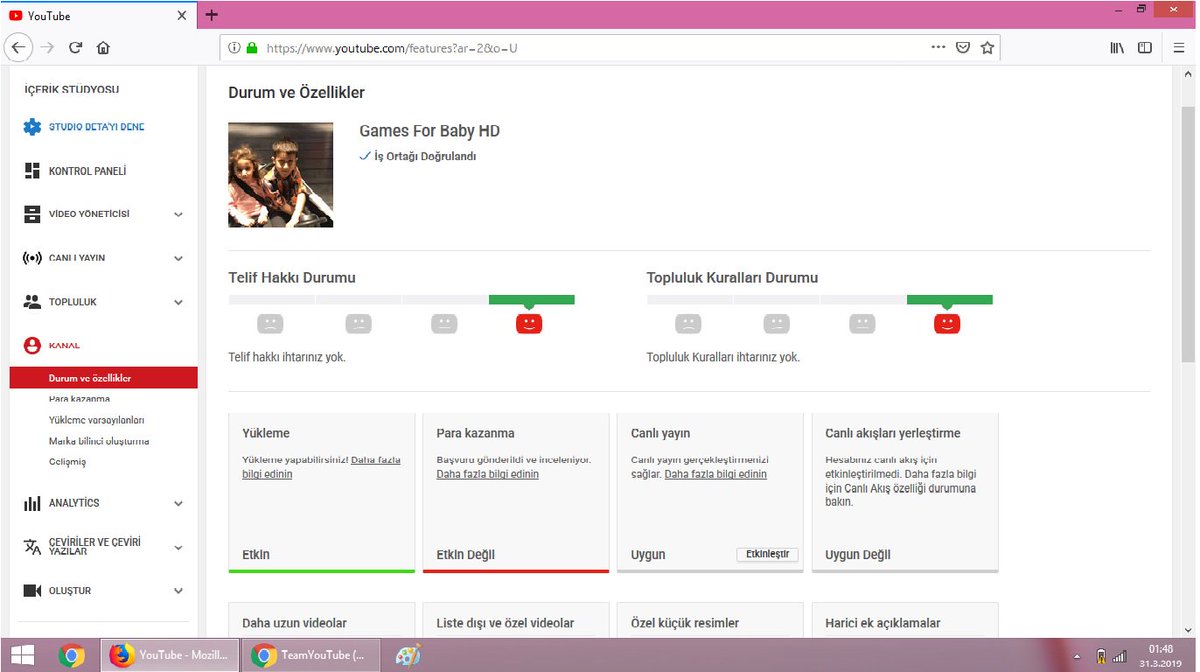The height and width of the screenshot is (672, 1200).
Task: Click the channel profile picture thumbnail
Action: point(280,175)
